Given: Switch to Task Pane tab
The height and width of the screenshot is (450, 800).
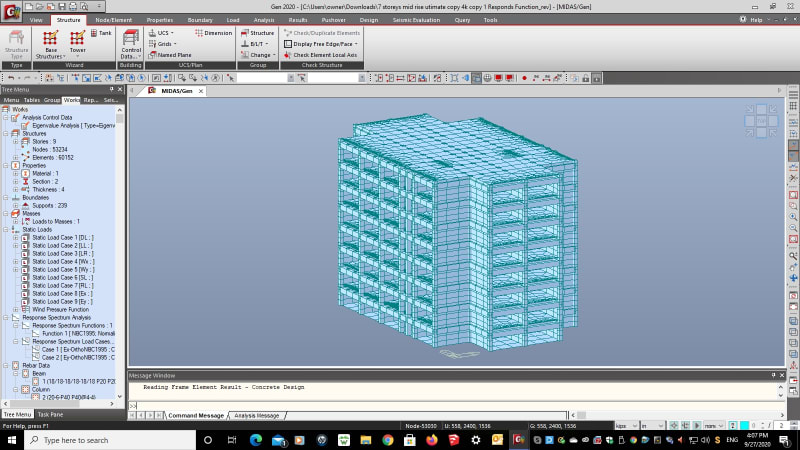Looking at the screenshot, I should tap(50, 414).
